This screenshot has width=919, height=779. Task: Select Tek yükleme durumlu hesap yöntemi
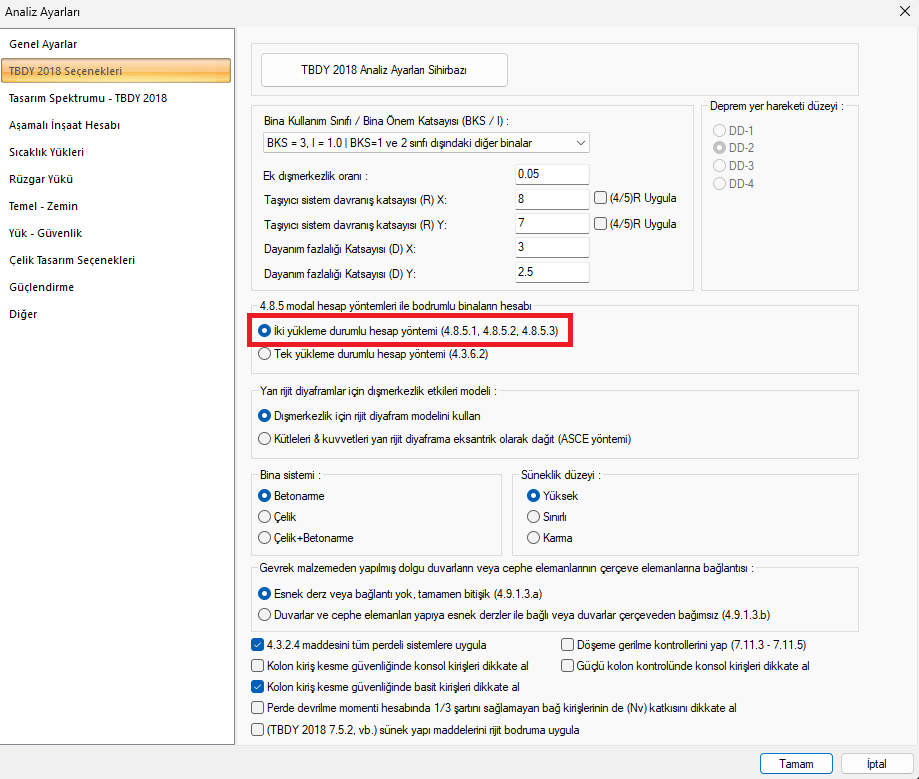(265, 354)
